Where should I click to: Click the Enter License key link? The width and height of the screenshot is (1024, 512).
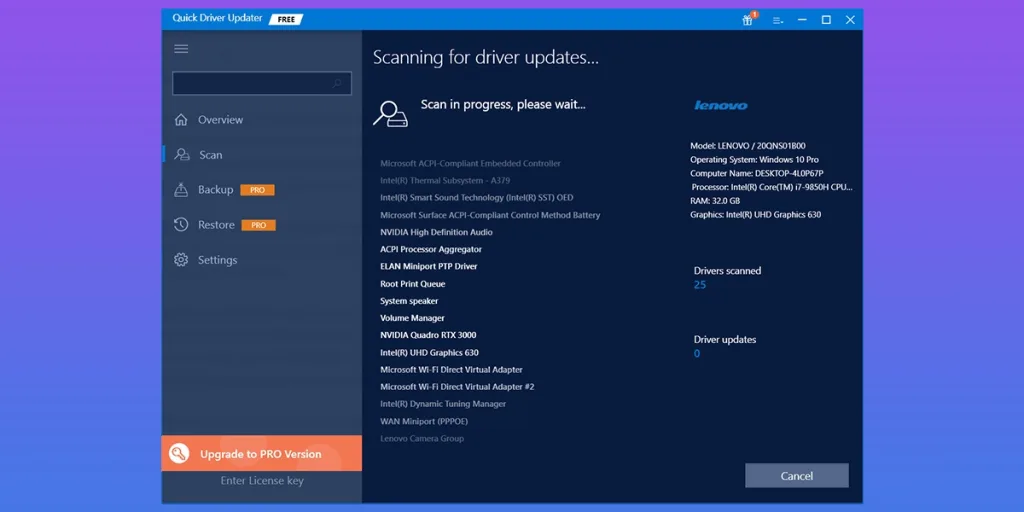click(x=262, y=481)
